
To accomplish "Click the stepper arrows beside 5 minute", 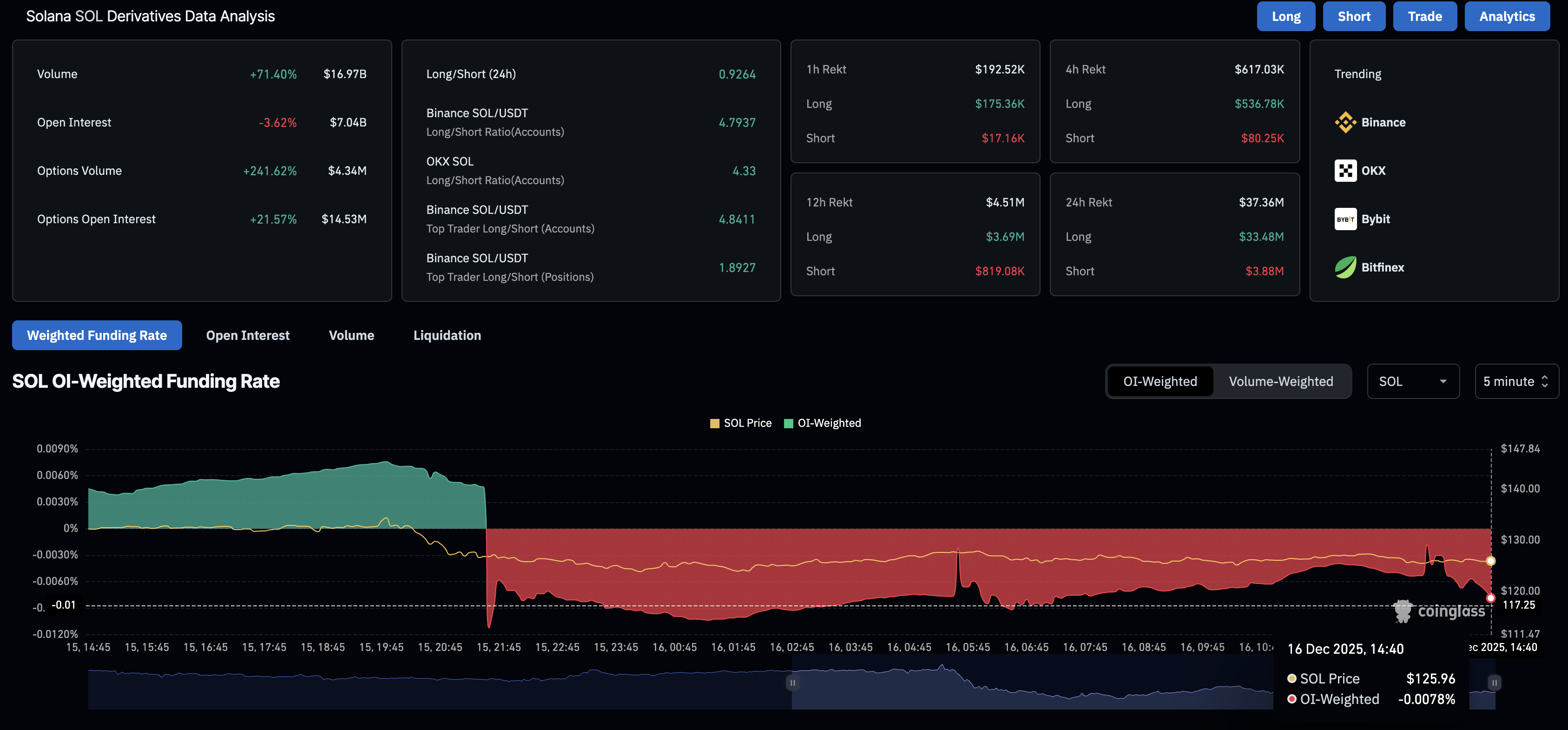I will [x=1545, y=381].
